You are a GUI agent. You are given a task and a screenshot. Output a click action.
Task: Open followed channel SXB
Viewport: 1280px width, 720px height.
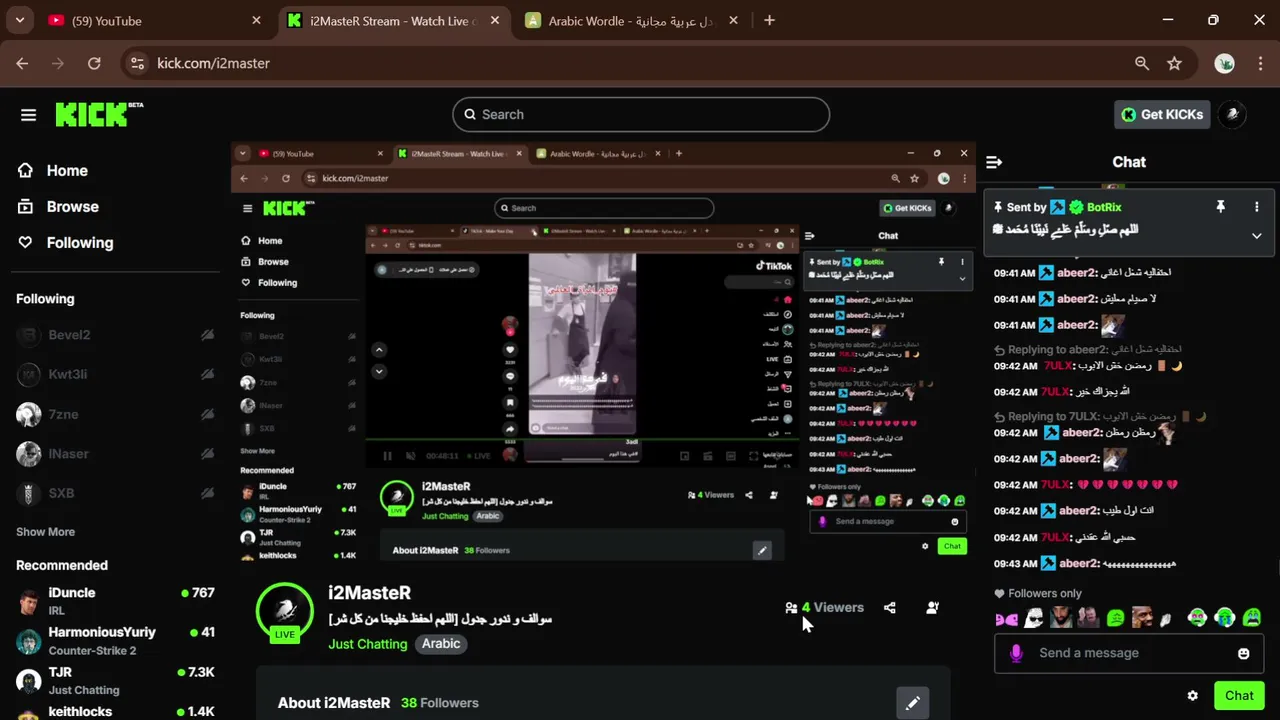point(115,493)
